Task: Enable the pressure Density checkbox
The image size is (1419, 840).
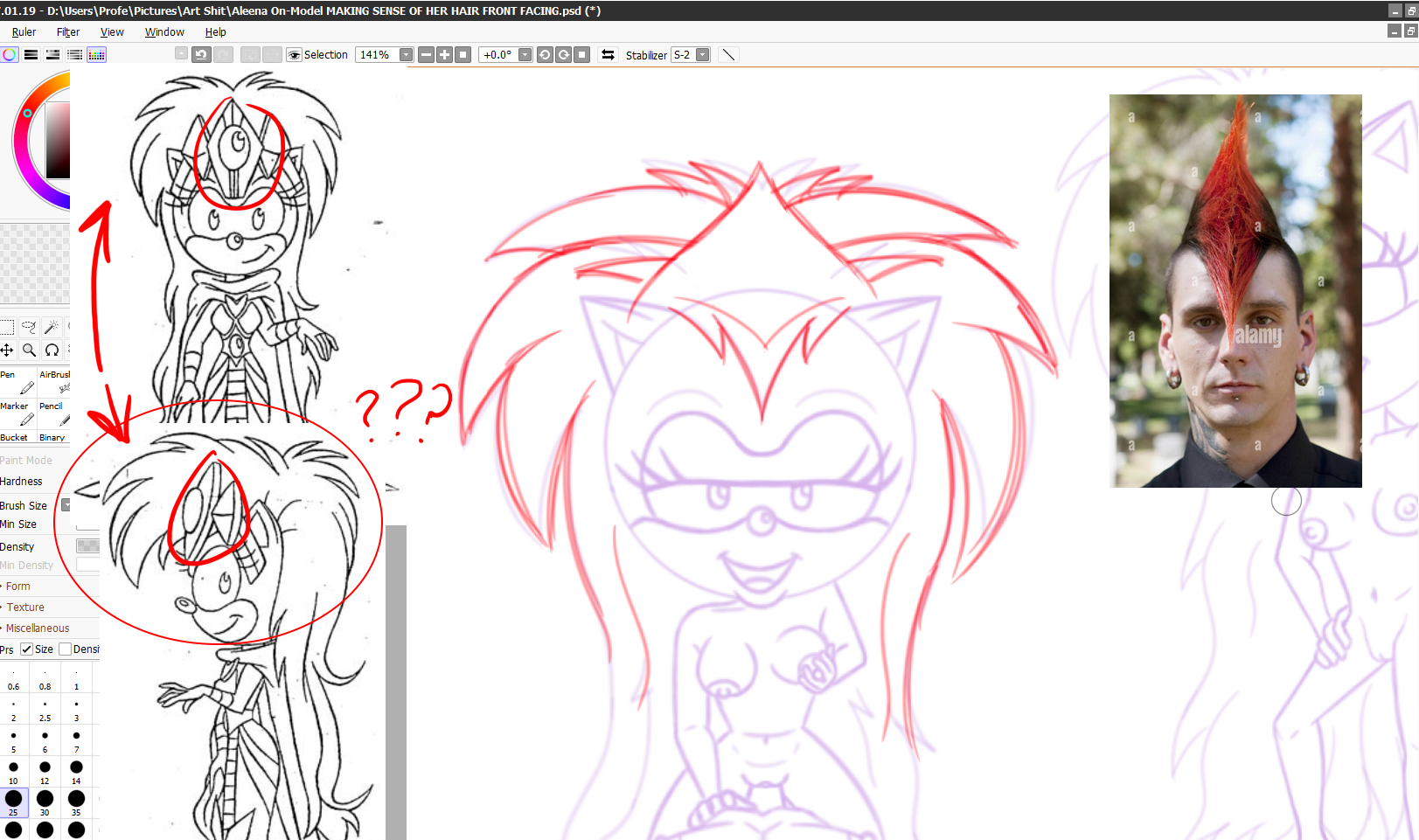Action: tap(65, 649)
